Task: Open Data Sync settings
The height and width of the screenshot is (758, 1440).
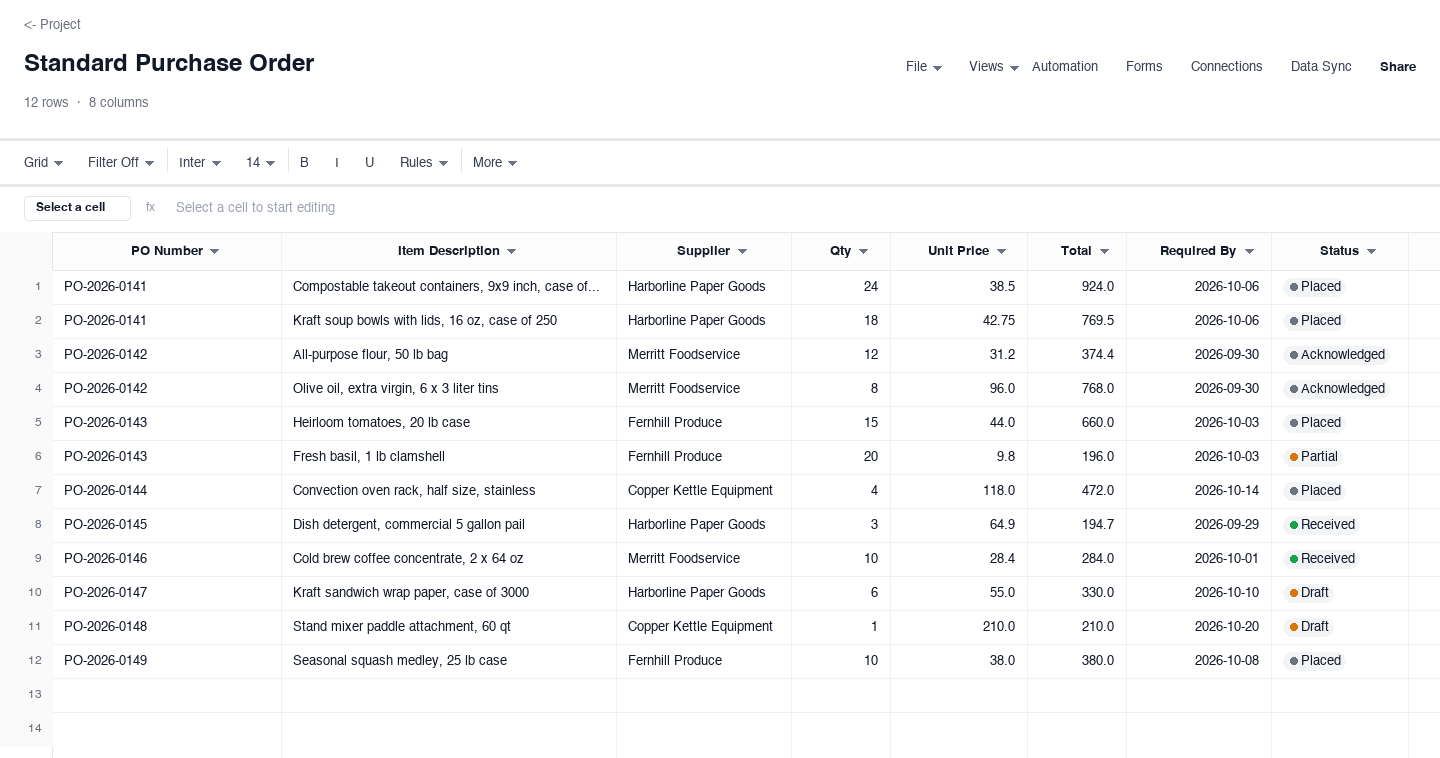Action: 1321,67
